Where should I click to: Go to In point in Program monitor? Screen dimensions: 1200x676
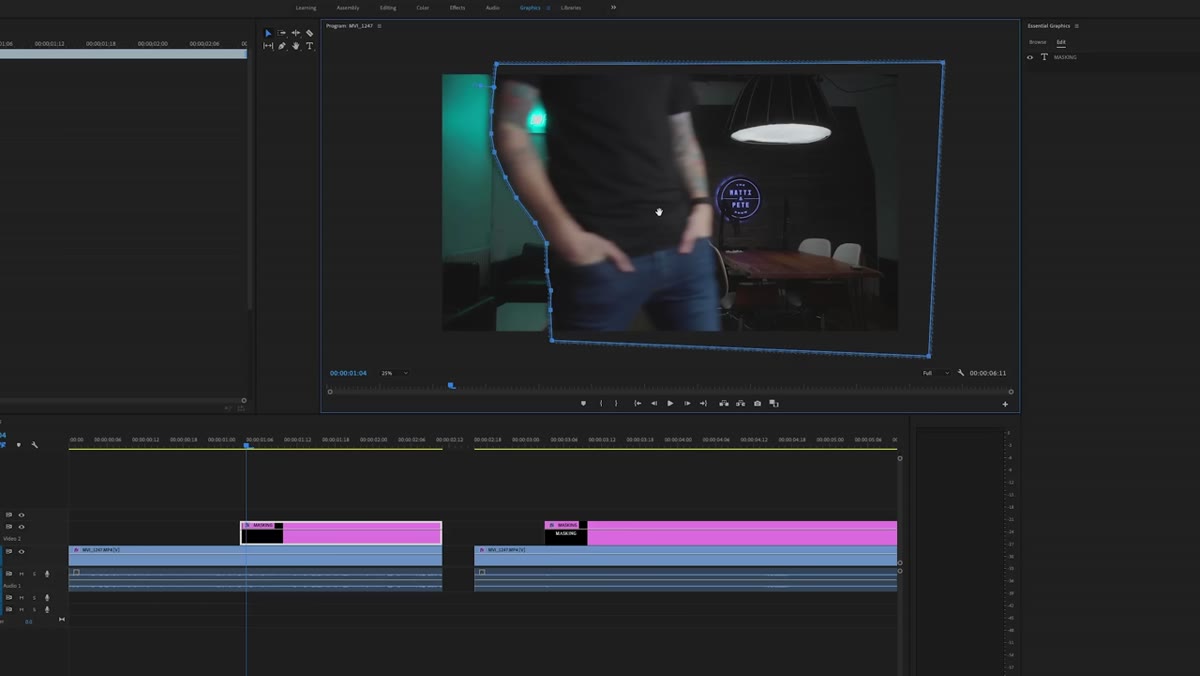[638, 403]
